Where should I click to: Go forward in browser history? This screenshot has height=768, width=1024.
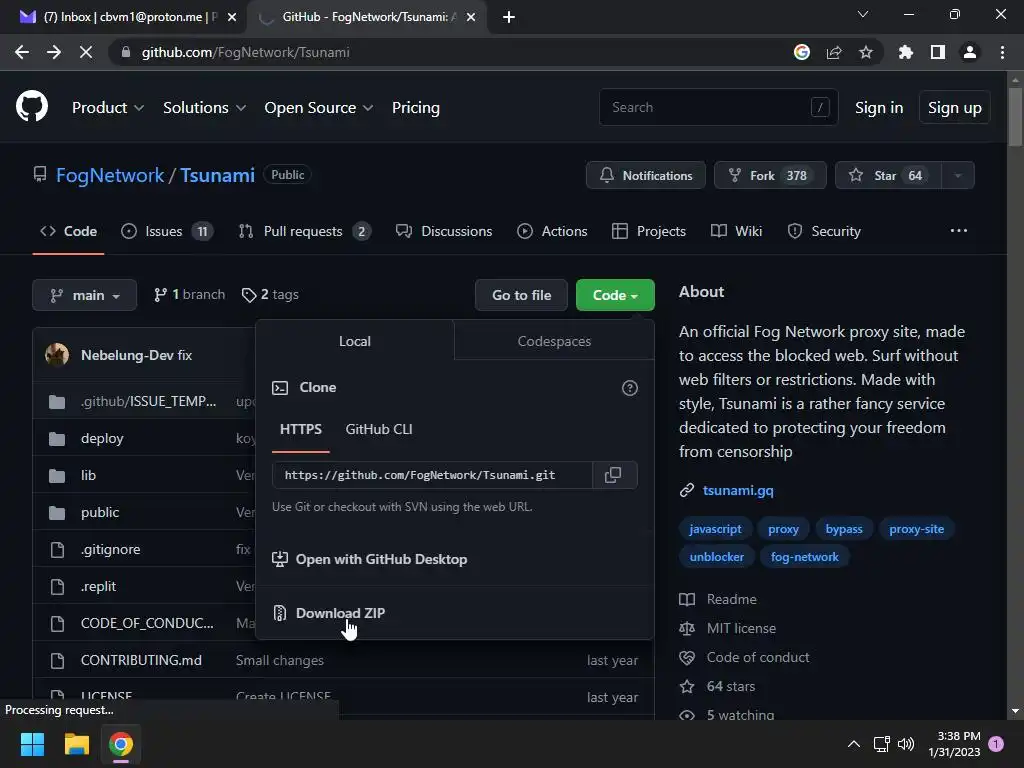[54, 52]
